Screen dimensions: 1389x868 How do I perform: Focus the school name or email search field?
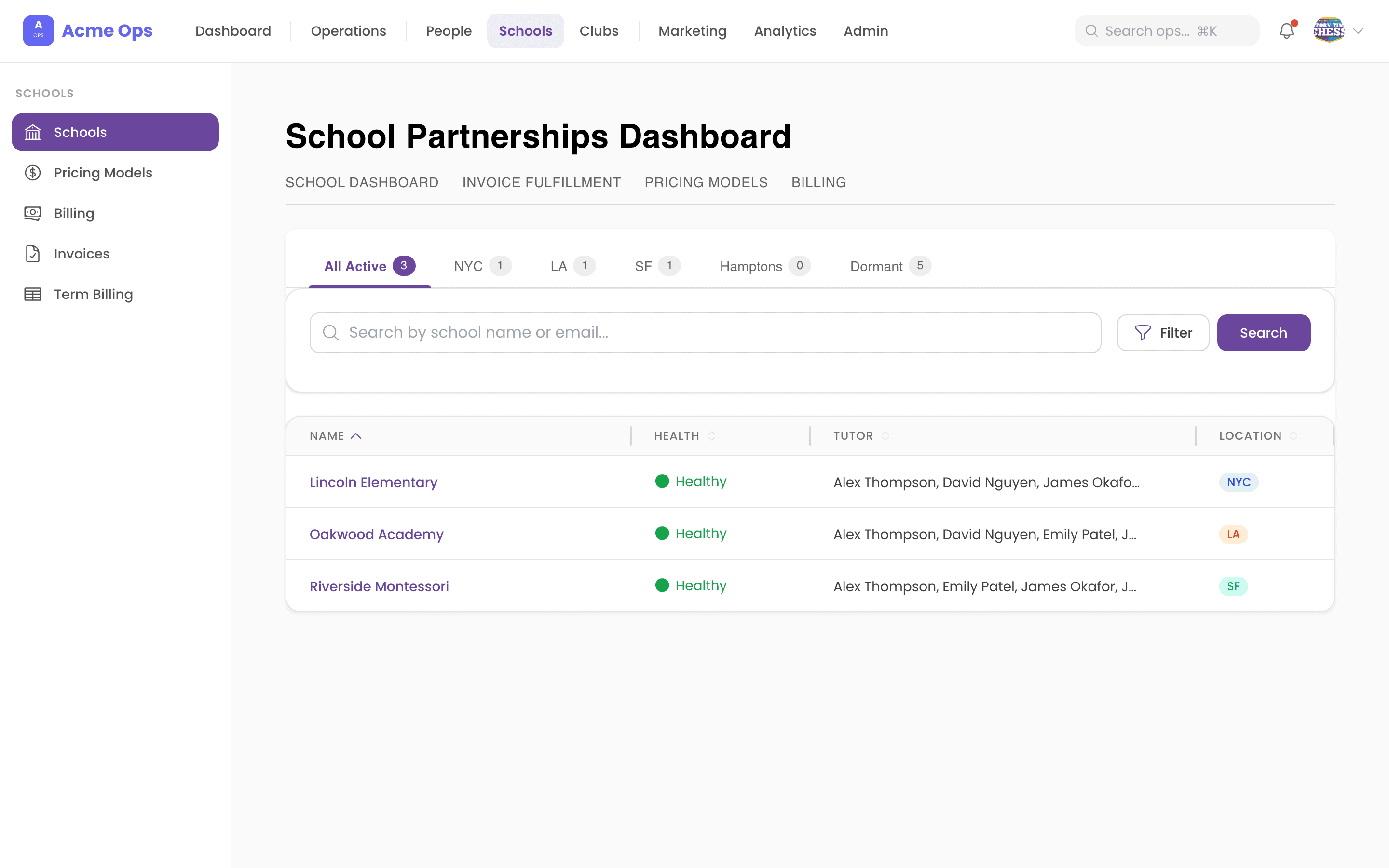click(705, 333)
